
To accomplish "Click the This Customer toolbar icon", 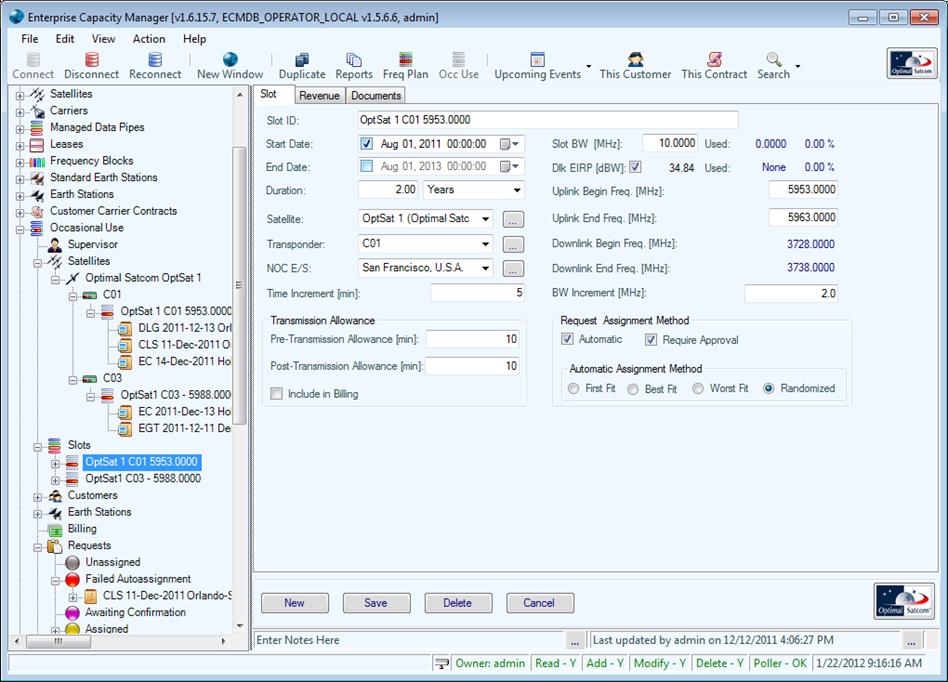I will 635,59.
